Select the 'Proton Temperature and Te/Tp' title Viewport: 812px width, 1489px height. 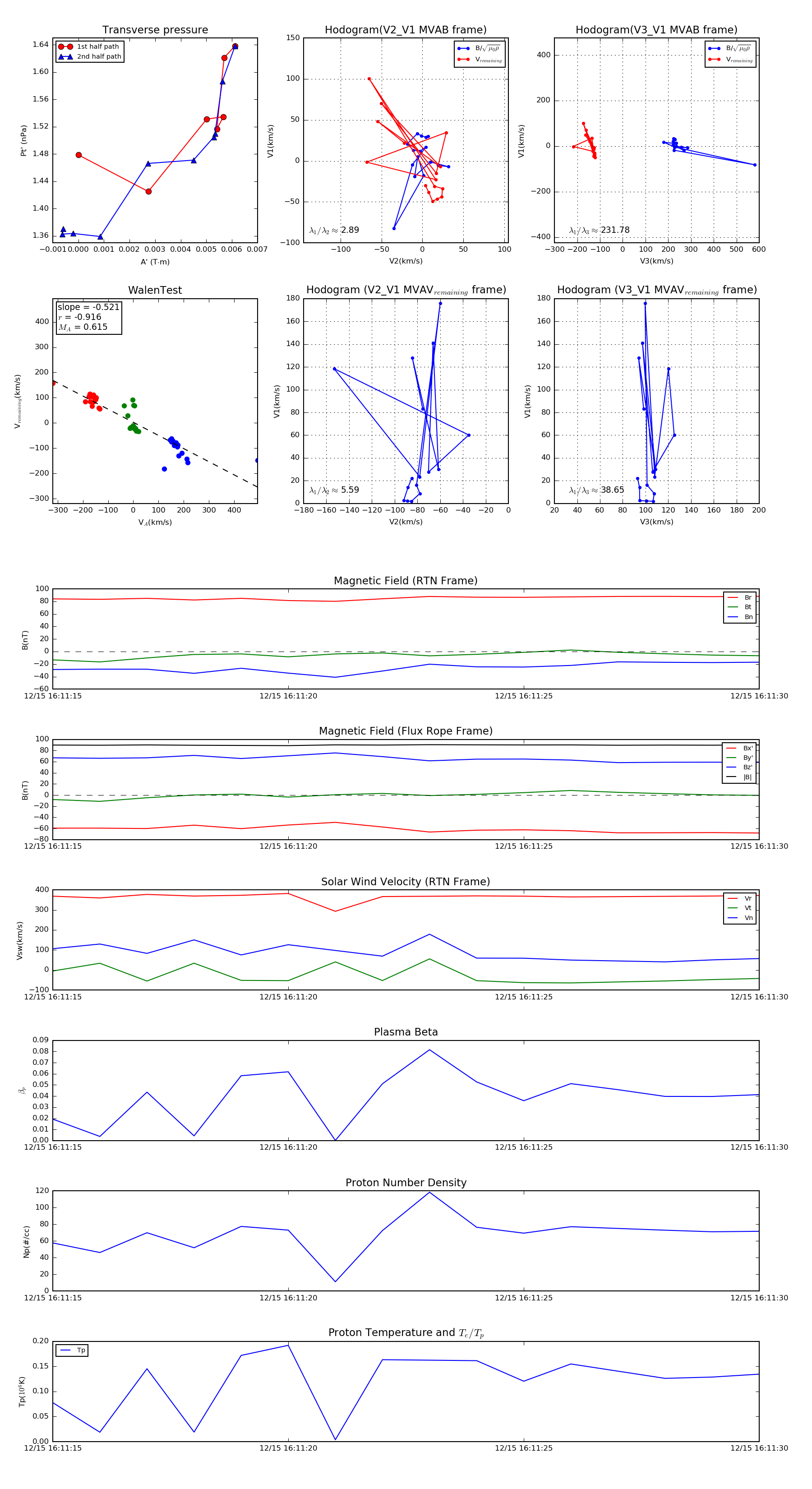(x=406, y=1333)
